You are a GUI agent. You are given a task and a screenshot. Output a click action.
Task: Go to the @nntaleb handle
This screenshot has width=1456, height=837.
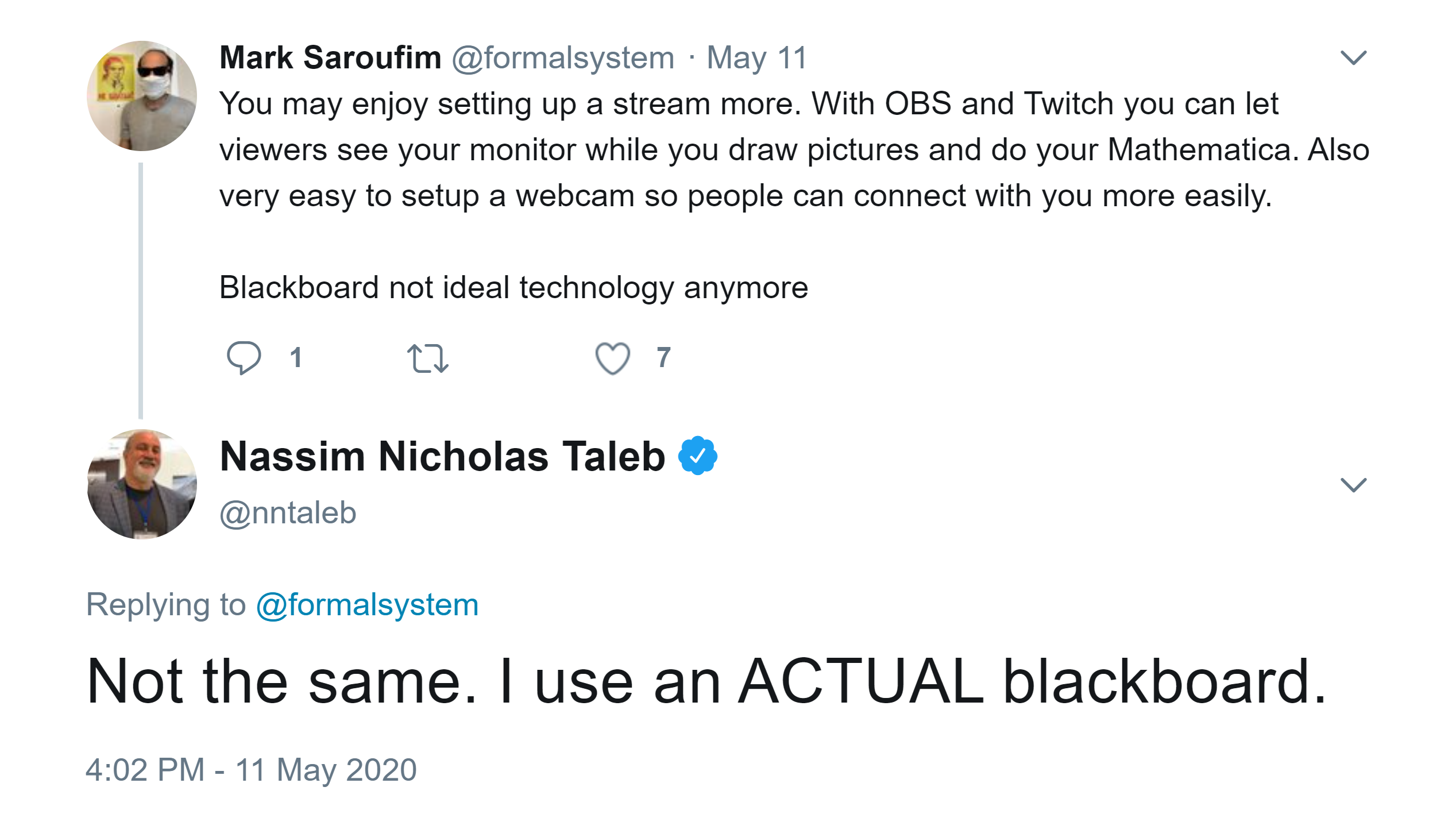click(288, 513)
